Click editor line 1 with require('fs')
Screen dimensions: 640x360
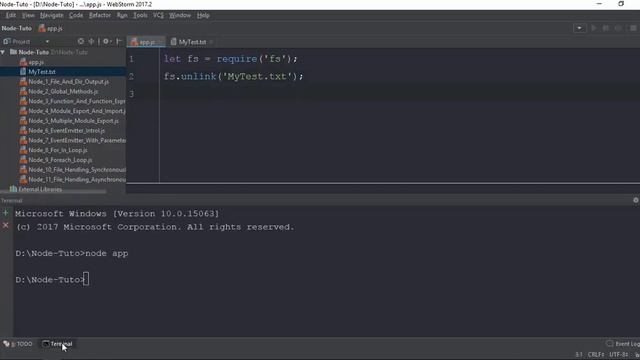coord(231,59)
